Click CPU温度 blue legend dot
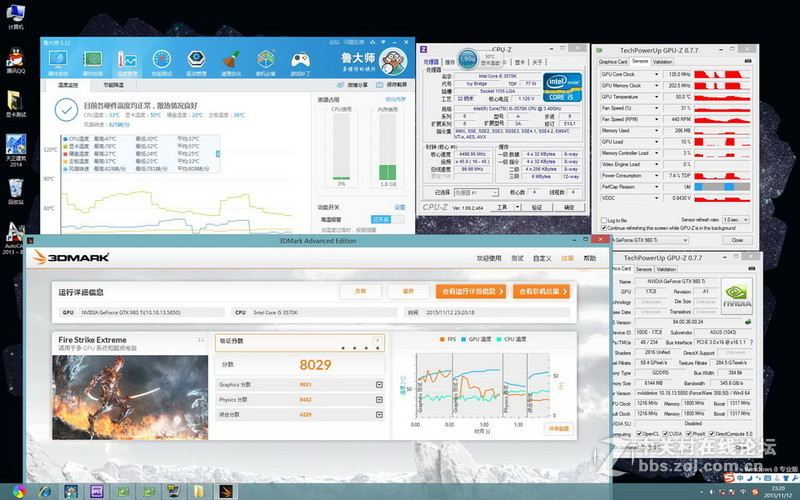This screenshot has height=500, width=800. [65, 139]
